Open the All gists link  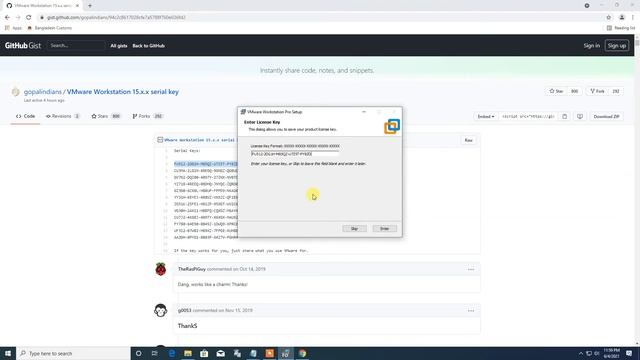(x=119, y=46)
